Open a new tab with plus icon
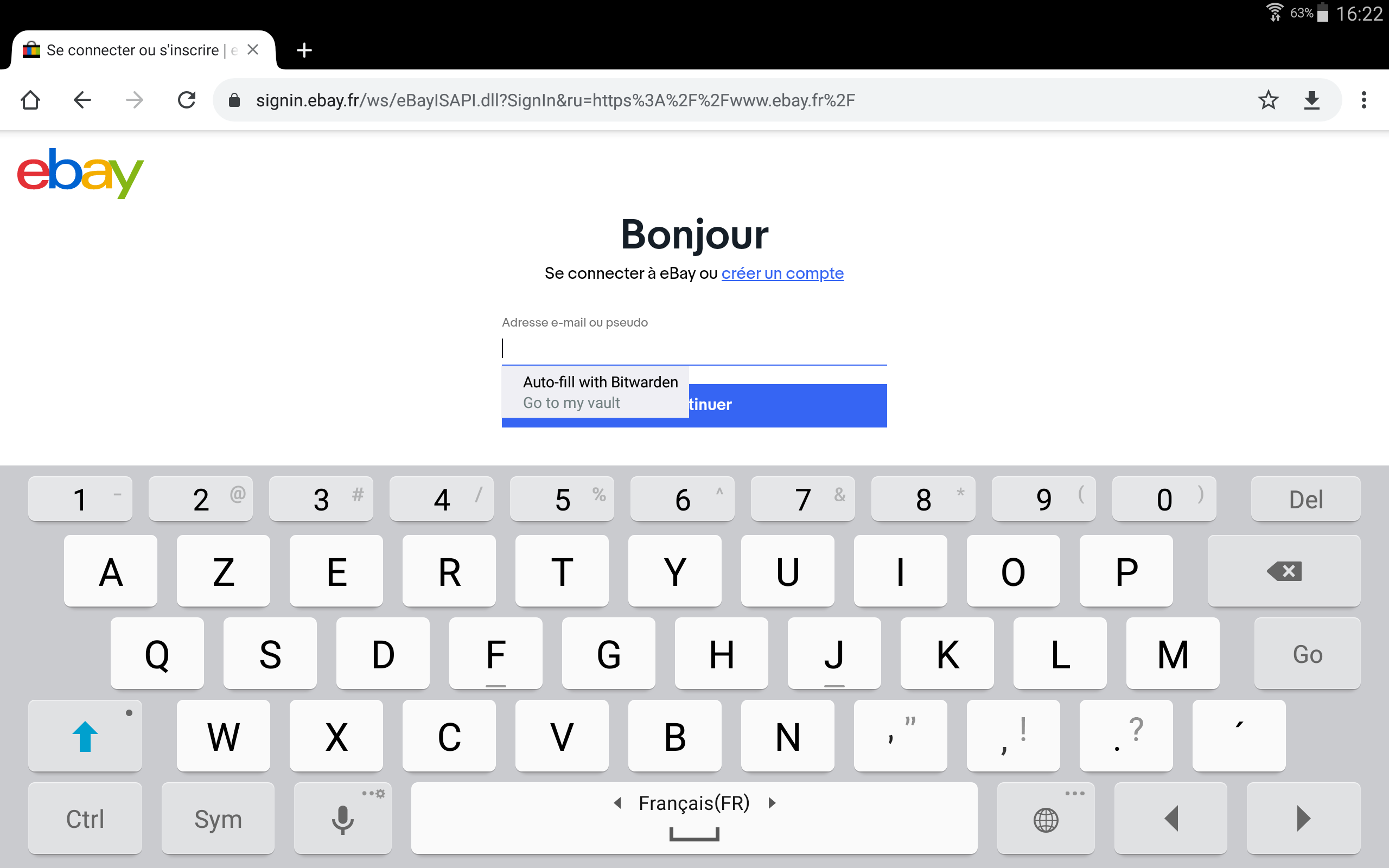The image size is (1389, 868). (x=304, y=50)
